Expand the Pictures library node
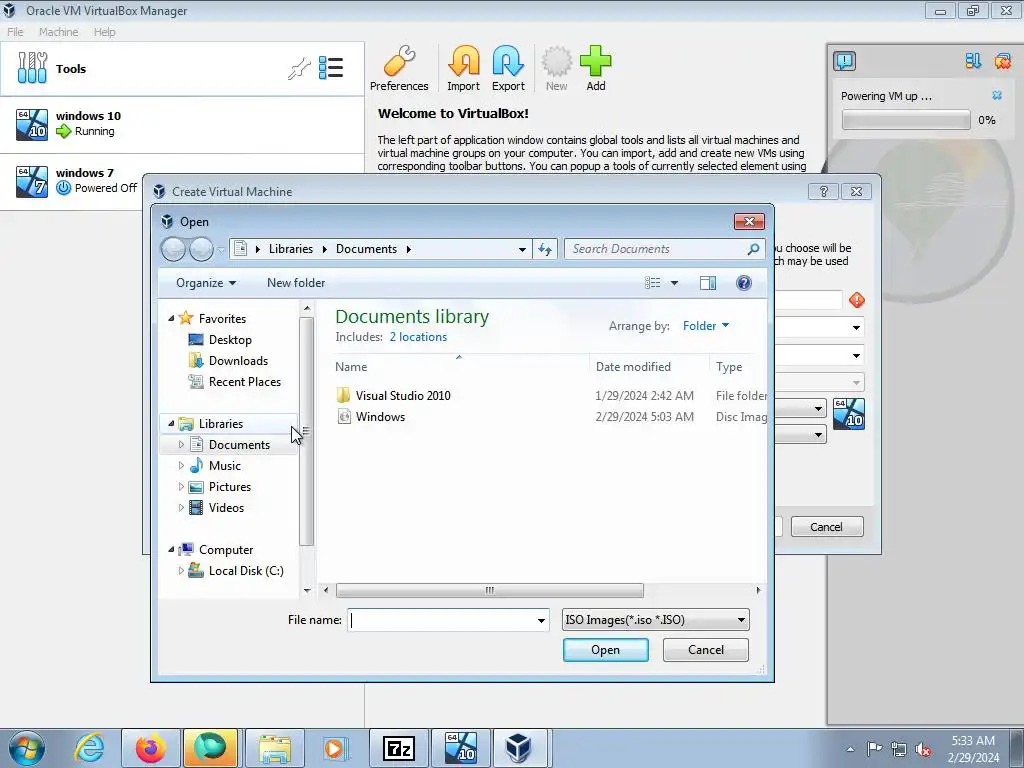This screenshot has height=768, width=1024. pos(181,487)
